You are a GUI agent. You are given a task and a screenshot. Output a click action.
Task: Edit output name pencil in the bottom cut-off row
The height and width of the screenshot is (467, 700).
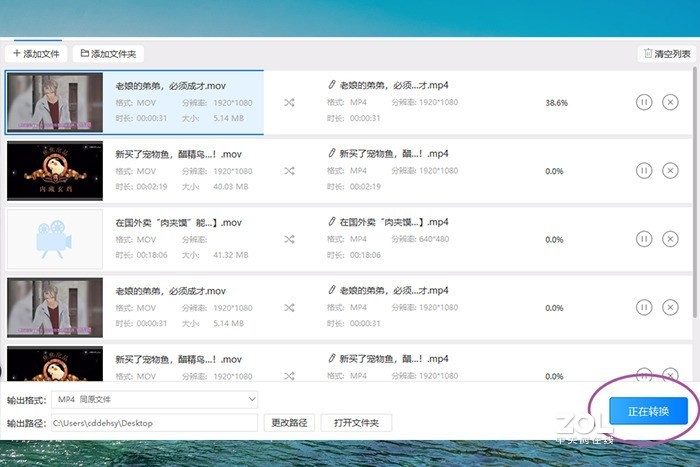(x=331, y=358)
